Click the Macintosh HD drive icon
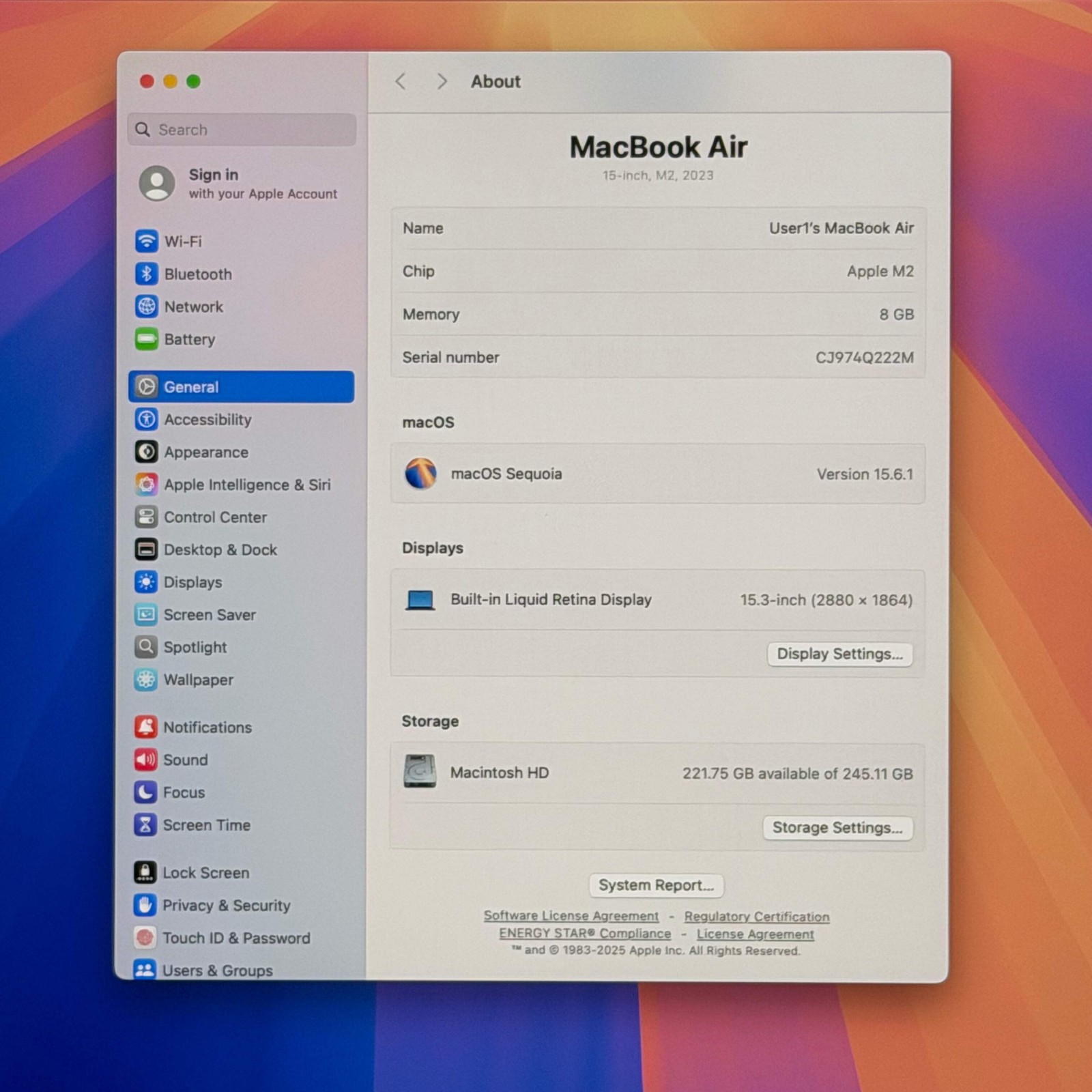Image resolution: width=1092 pixels, height=1092 pixels. 420,772
